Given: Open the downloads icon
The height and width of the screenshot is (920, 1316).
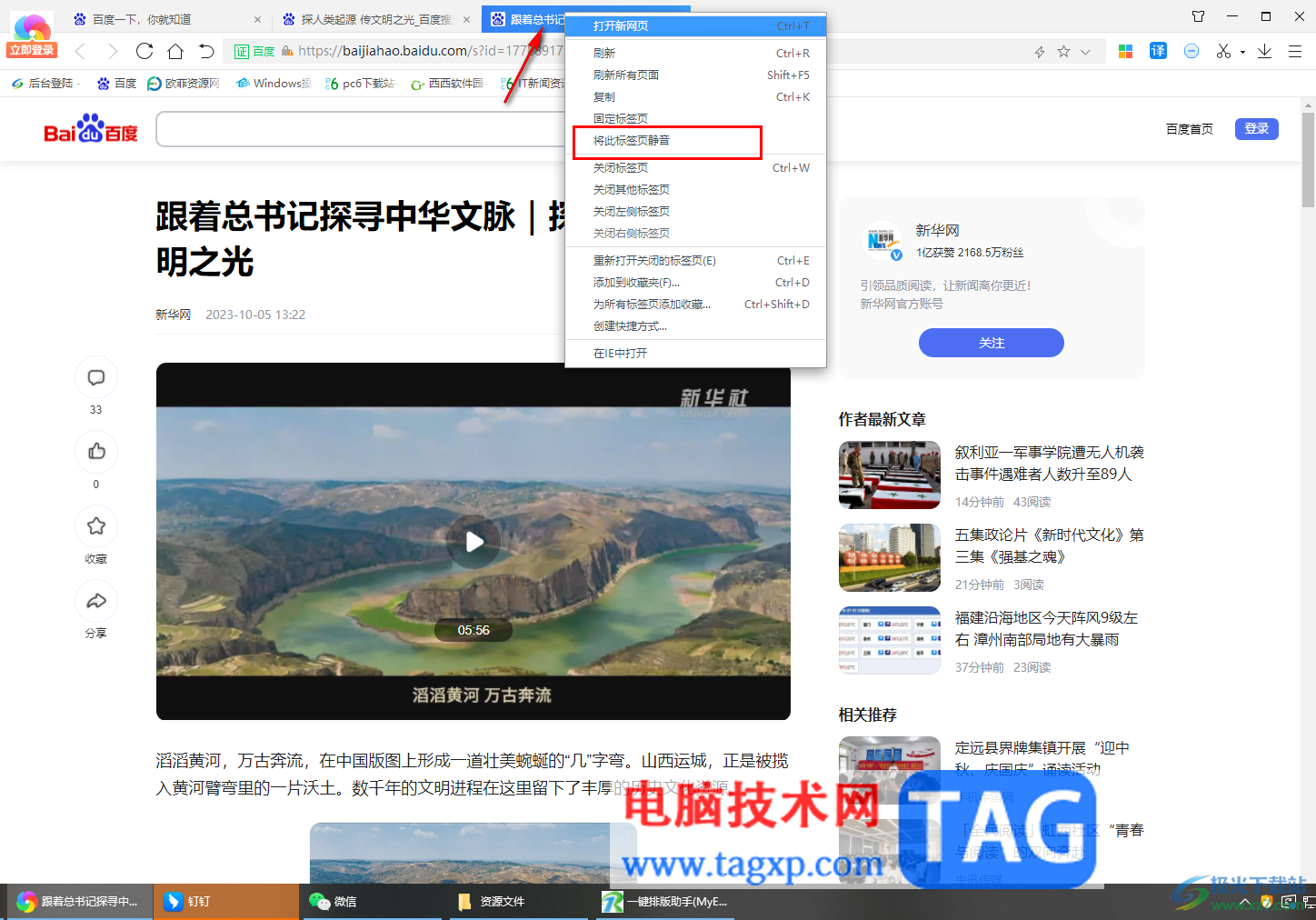Looking at the screenshot, I should pos(1264,51).
